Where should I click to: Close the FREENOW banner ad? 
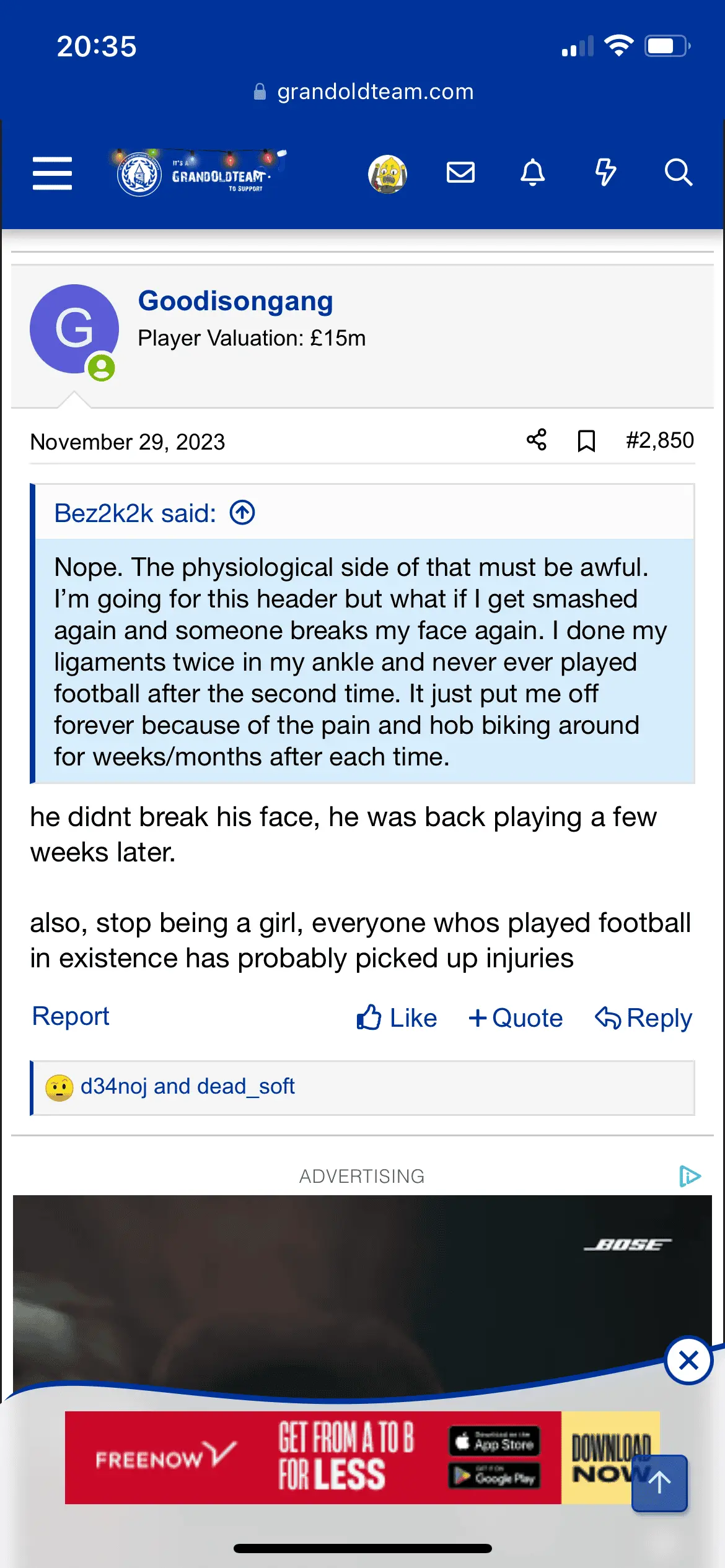tap(688, 1361)
